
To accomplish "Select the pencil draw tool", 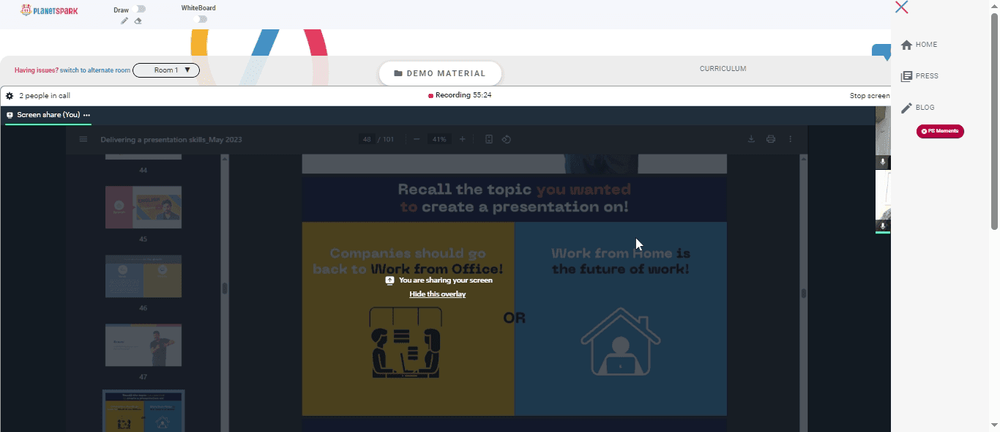I will [124, 21].
